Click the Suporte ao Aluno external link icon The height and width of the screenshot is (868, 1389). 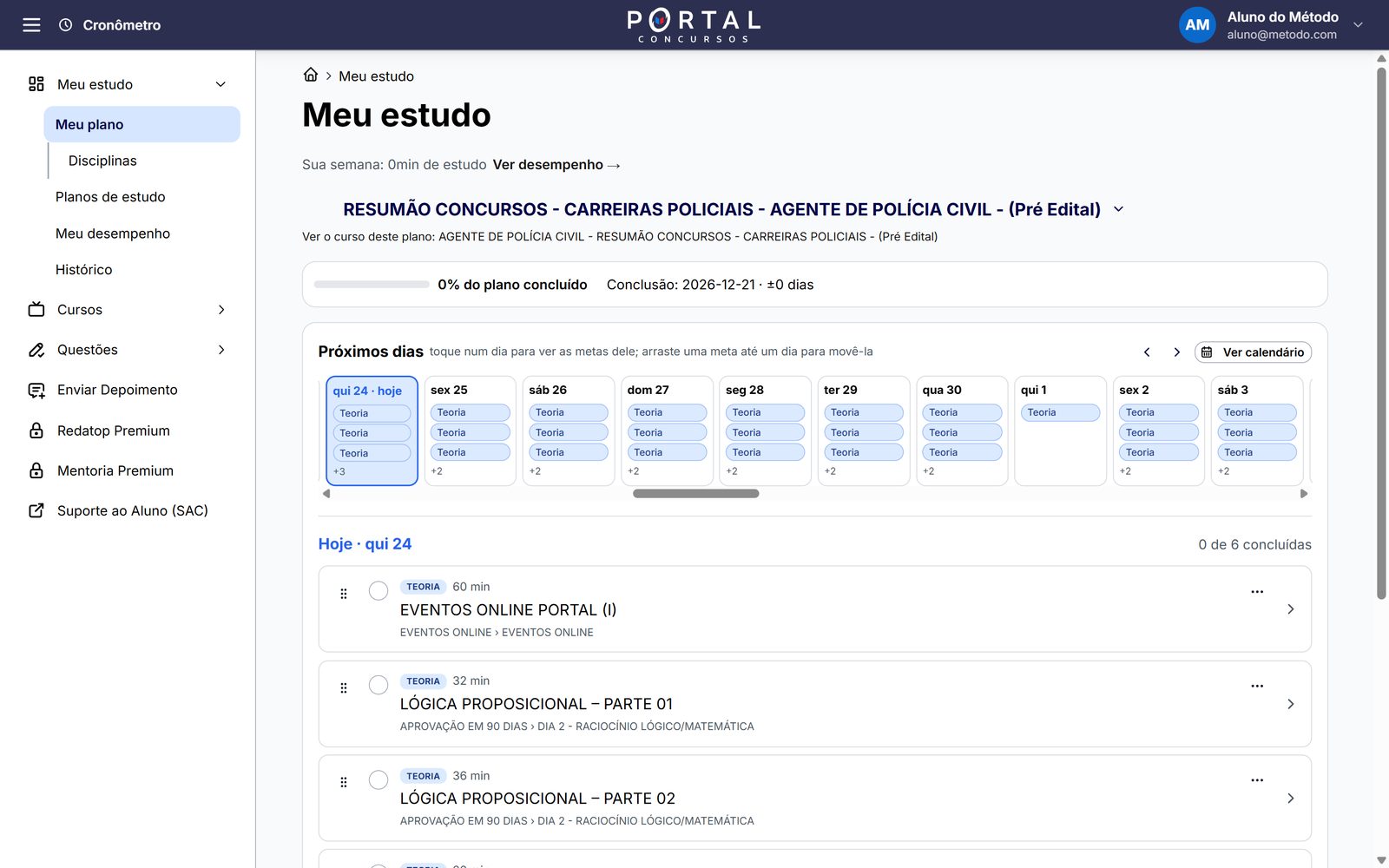[36, 510]
